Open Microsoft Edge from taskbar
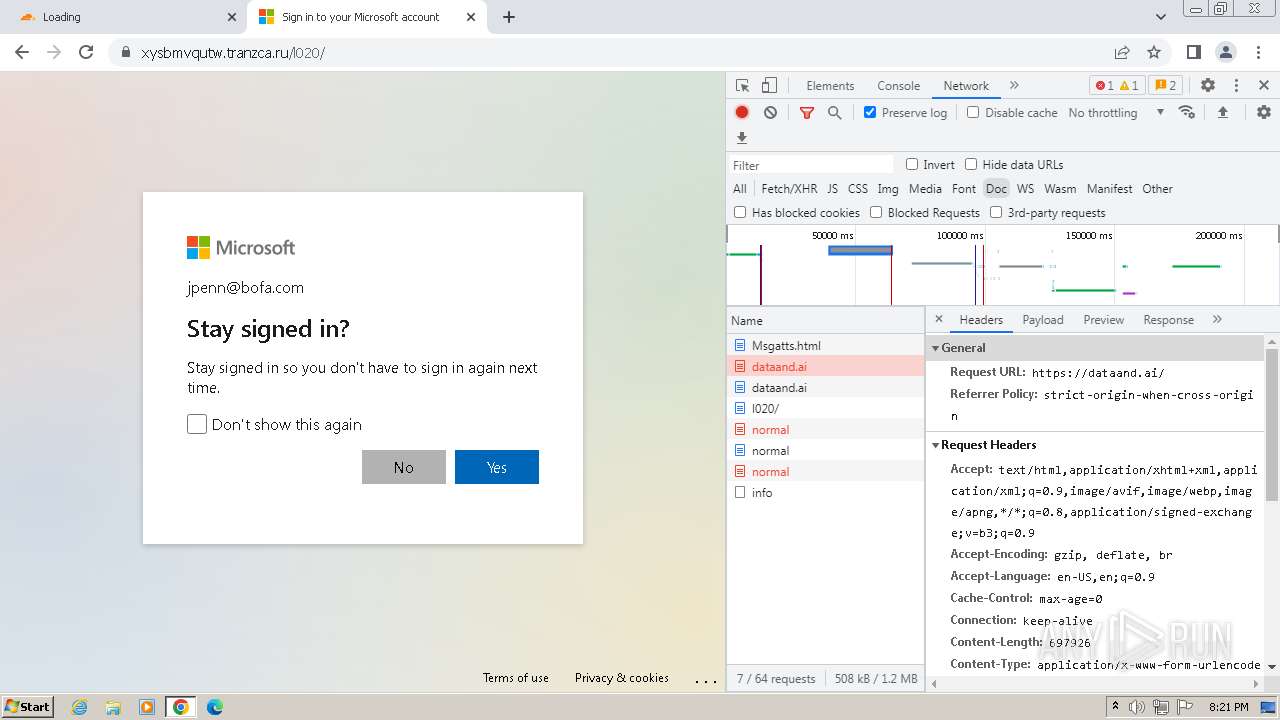This screenshot has height=720, width=1280. 214,707
